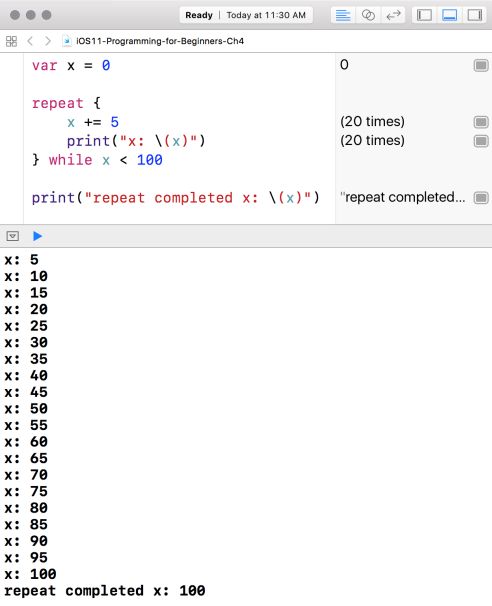Image resolution: width=492 pixels, height=606 pixels.
Task: Select the Standard editor icon
Action: click(342, 15)
